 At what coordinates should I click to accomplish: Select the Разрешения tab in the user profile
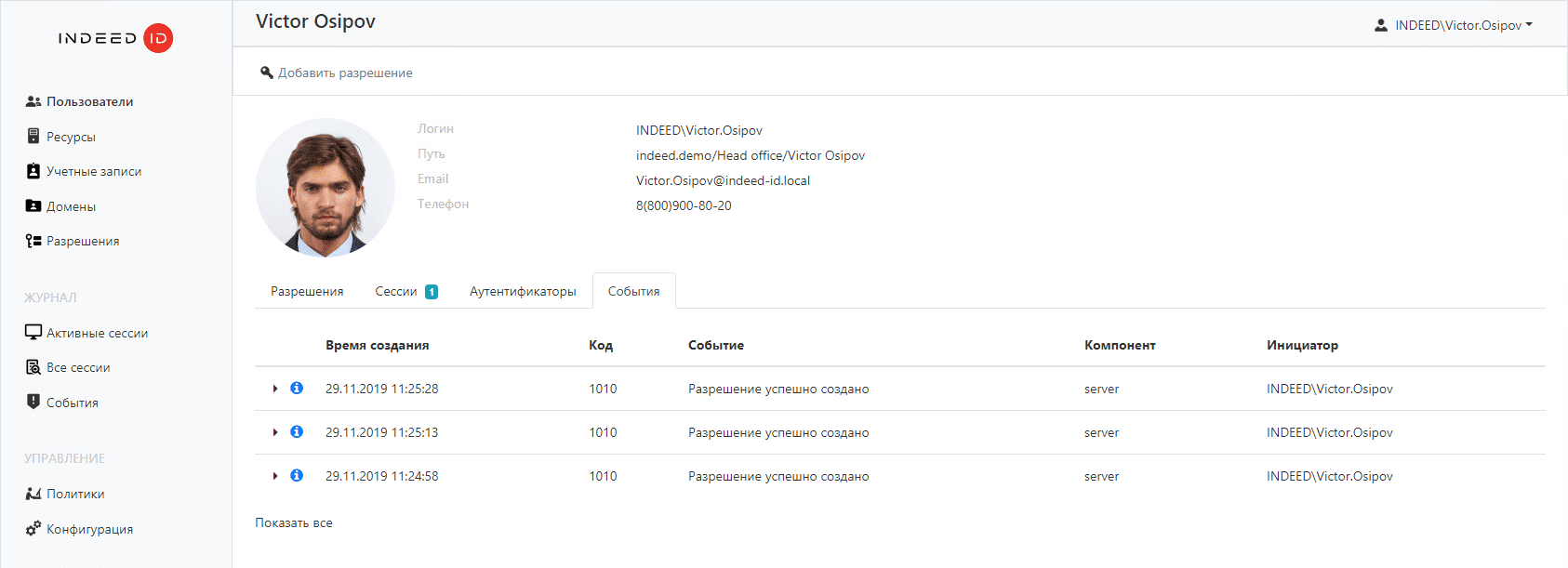[307, 291]
